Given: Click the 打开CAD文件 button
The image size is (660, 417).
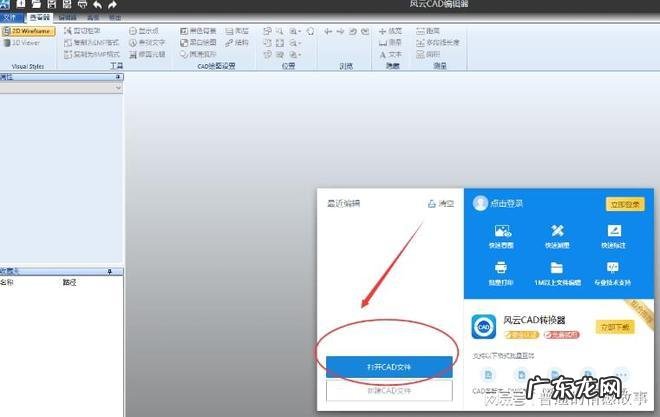Looking at the screenshot, I should 389,367.
